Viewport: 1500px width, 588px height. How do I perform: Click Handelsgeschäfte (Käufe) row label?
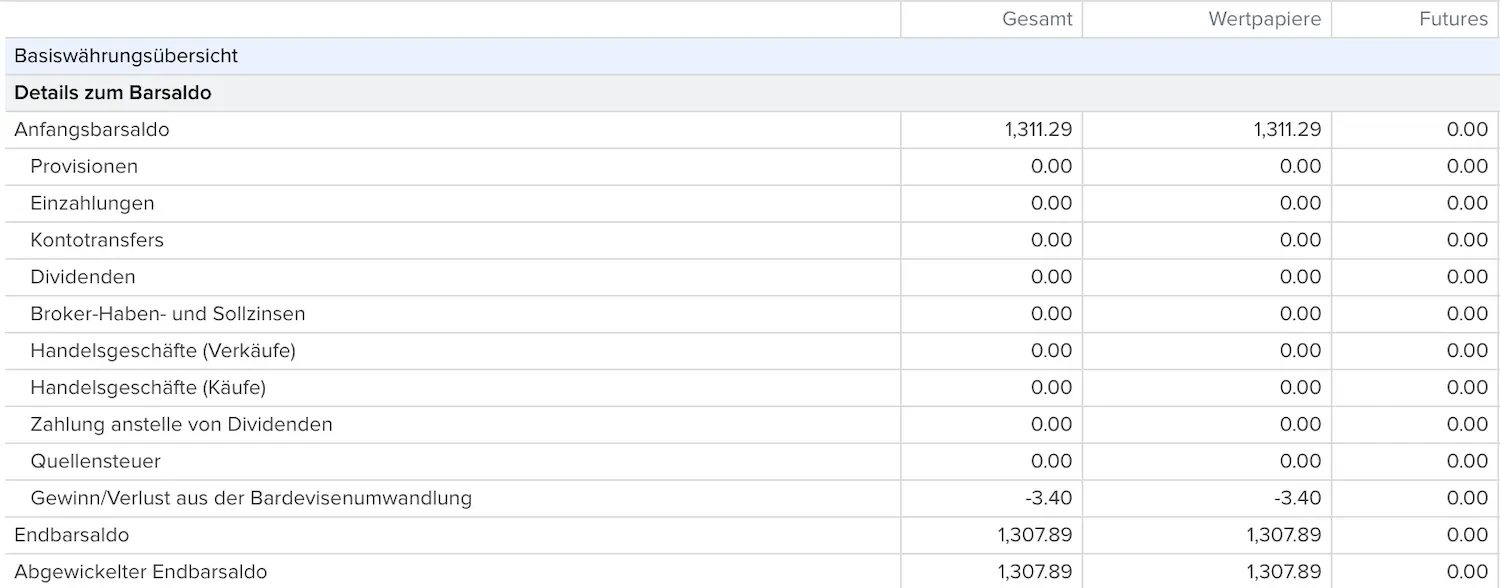click(148, 388)
